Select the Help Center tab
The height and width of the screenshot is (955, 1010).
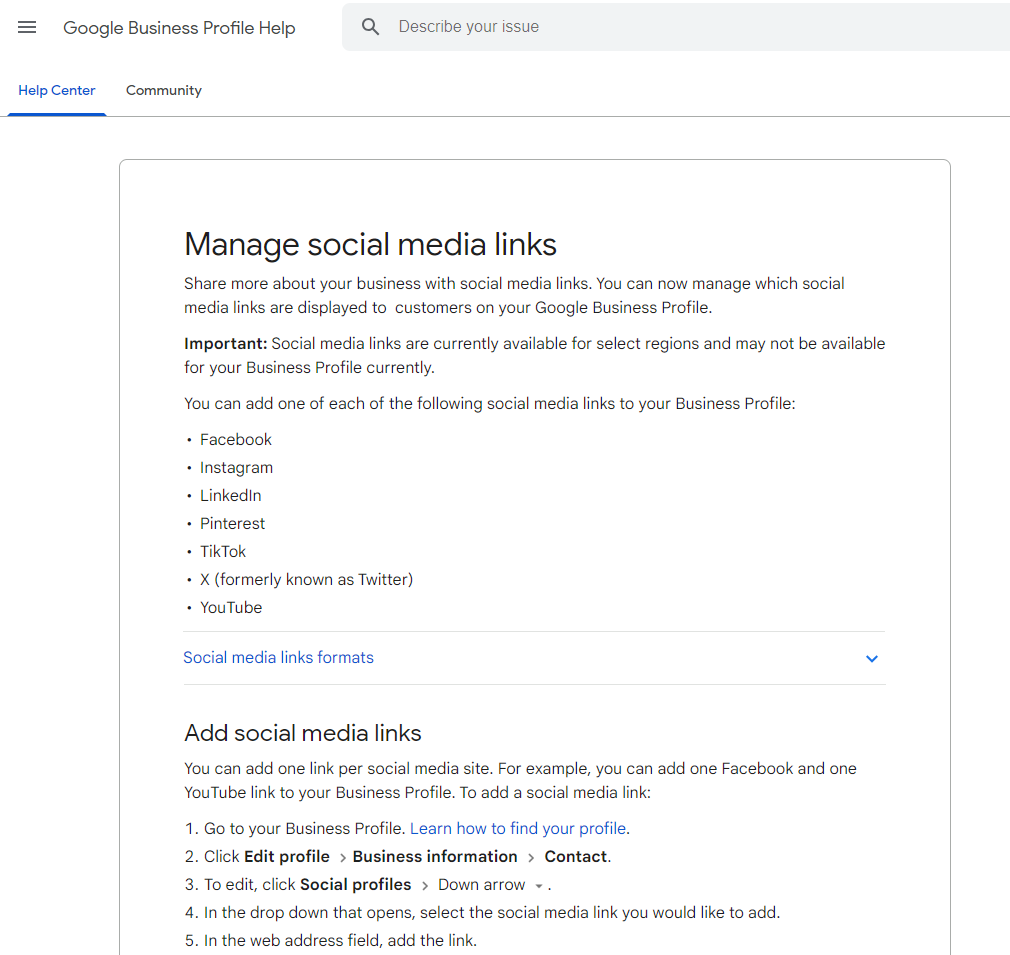[57, 90]
